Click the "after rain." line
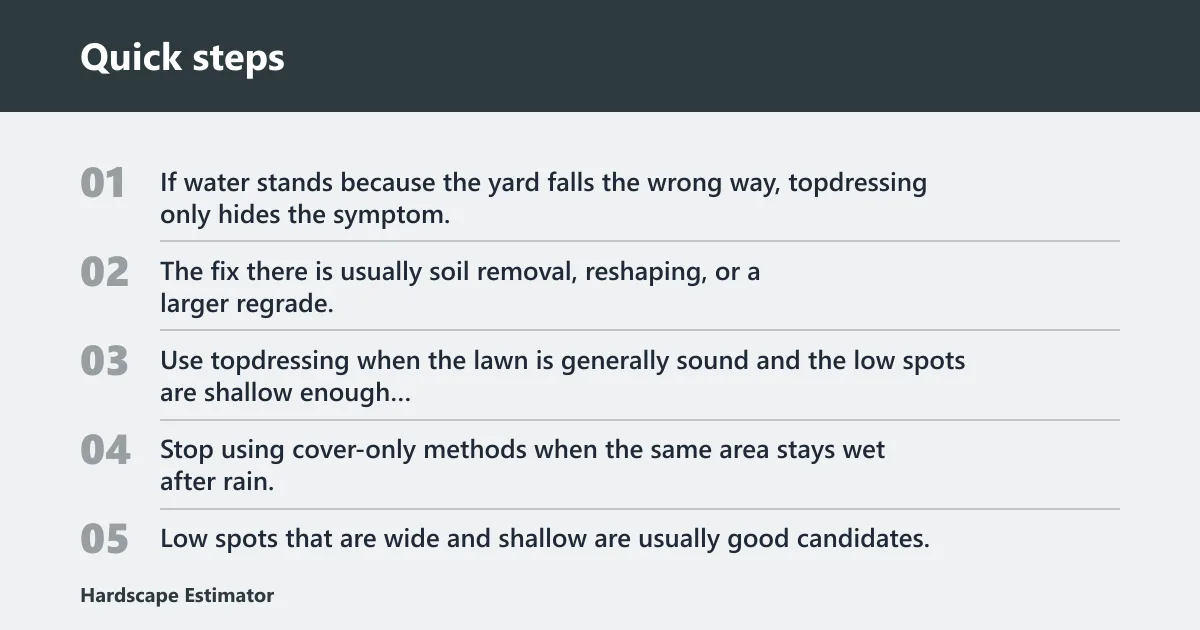This screenshot has height=630, width=1200. (x=217, y=482)
